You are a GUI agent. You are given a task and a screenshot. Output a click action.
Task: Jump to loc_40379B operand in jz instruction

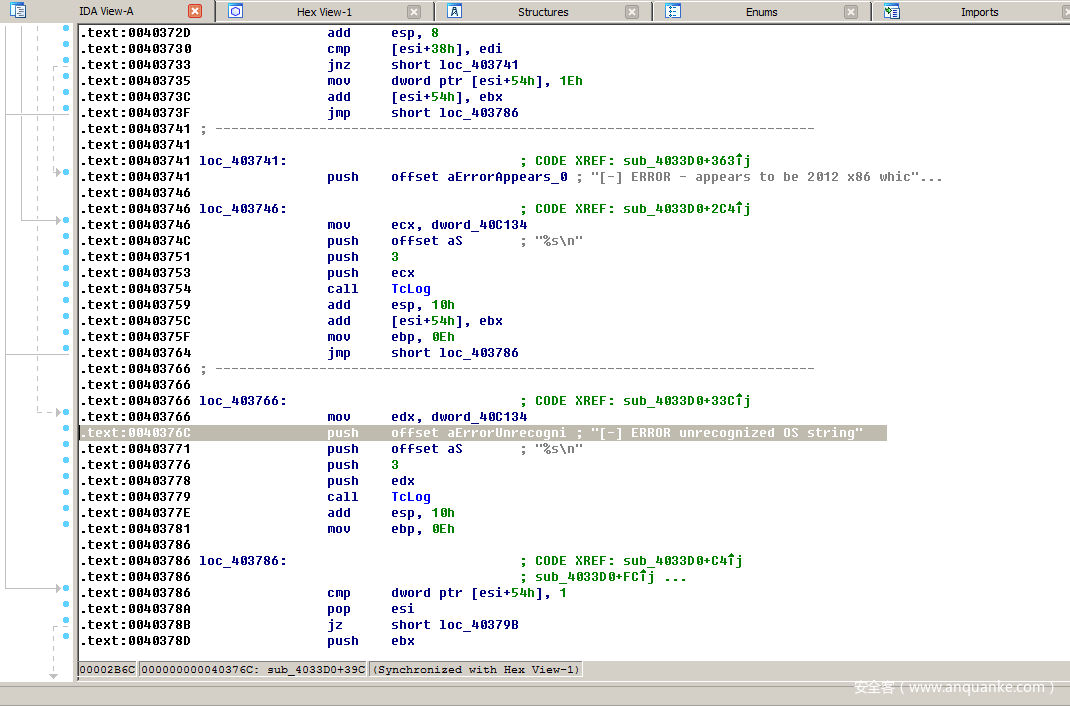478,625
